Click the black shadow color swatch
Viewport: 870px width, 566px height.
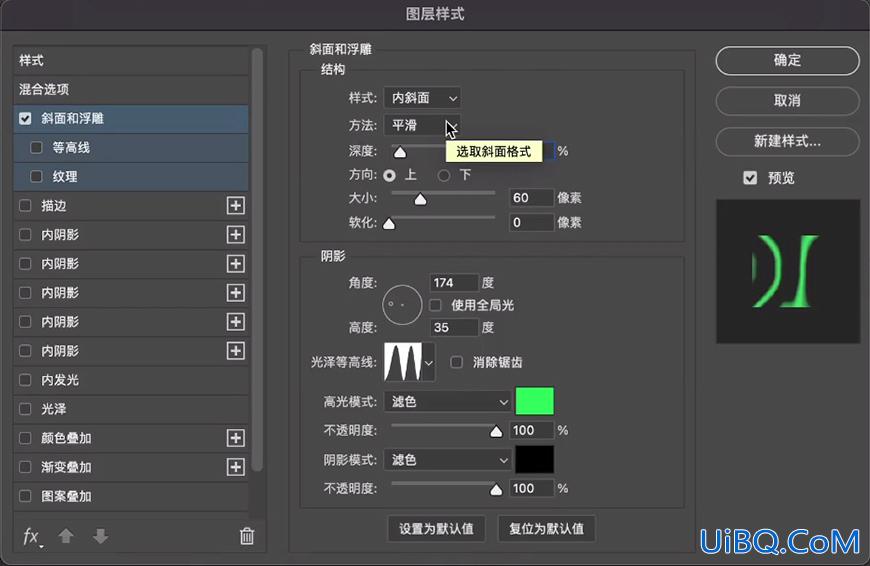(x=534, y=459)
